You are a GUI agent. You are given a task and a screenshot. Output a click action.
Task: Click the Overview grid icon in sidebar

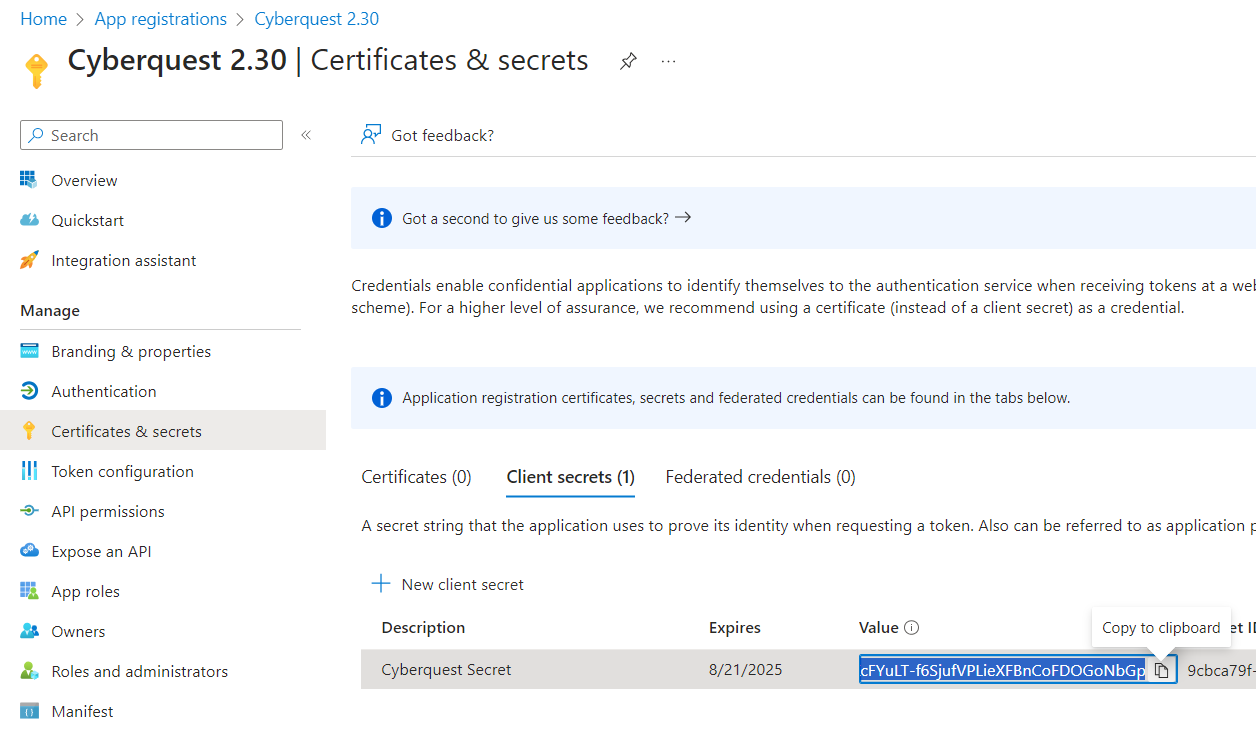pos(29,180)
